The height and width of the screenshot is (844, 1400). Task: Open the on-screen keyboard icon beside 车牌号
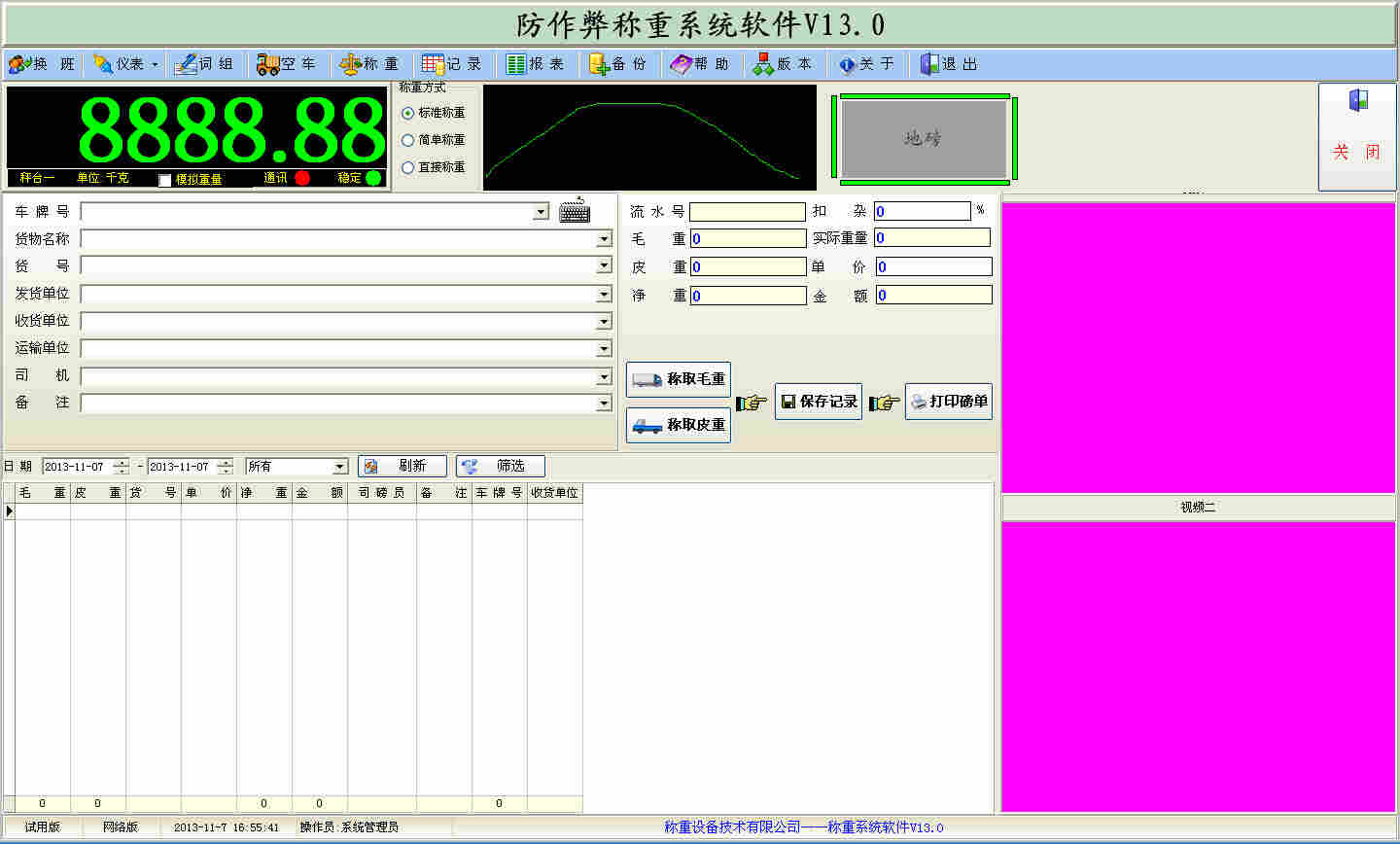point(575,211)
